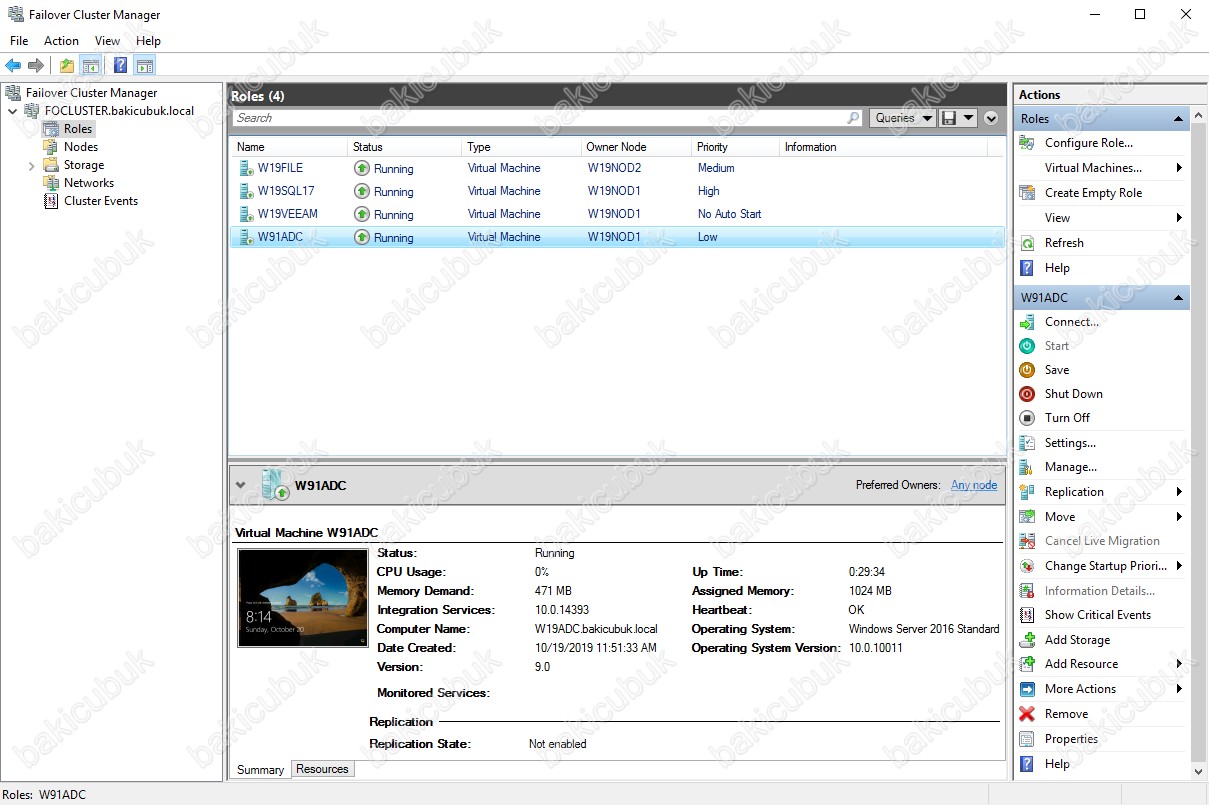Collapse FOCLUSTER.bakicubuk.local tree node
The image size is (1209, 805).
13,111
